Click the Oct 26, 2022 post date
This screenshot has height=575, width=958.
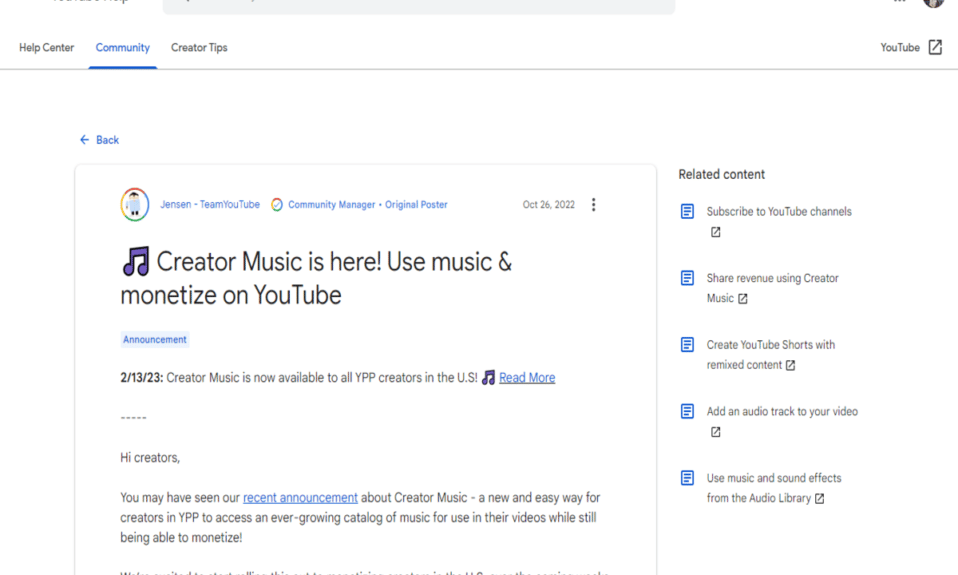click(x=549, y=205)
